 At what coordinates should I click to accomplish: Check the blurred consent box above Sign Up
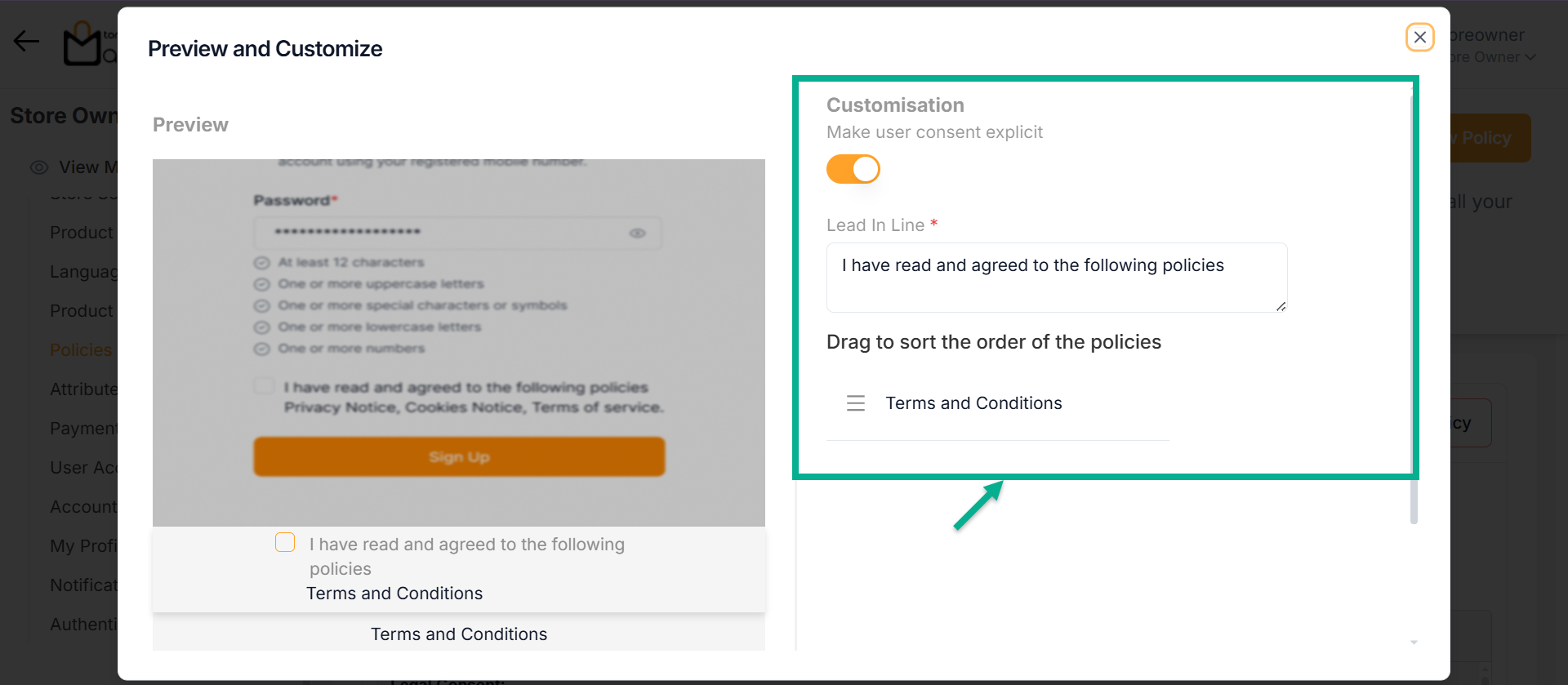[x=264, y=385]
